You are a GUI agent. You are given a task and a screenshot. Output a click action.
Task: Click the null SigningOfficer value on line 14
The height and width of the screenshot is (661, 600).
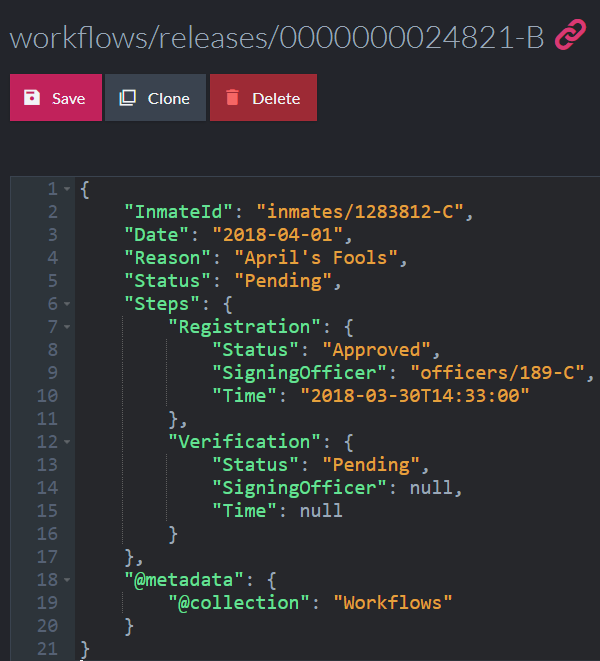(431, 488)
